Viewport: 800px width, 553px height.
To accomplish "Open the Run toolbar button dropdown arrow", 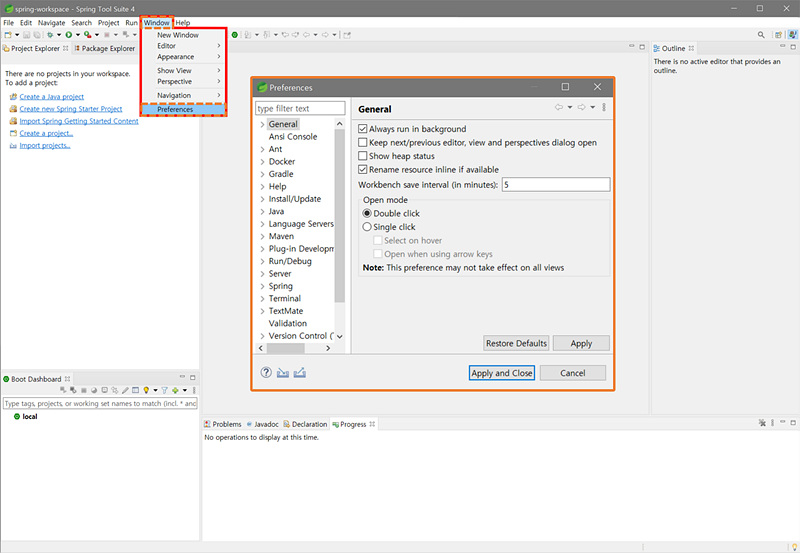I will pos(78,35).
